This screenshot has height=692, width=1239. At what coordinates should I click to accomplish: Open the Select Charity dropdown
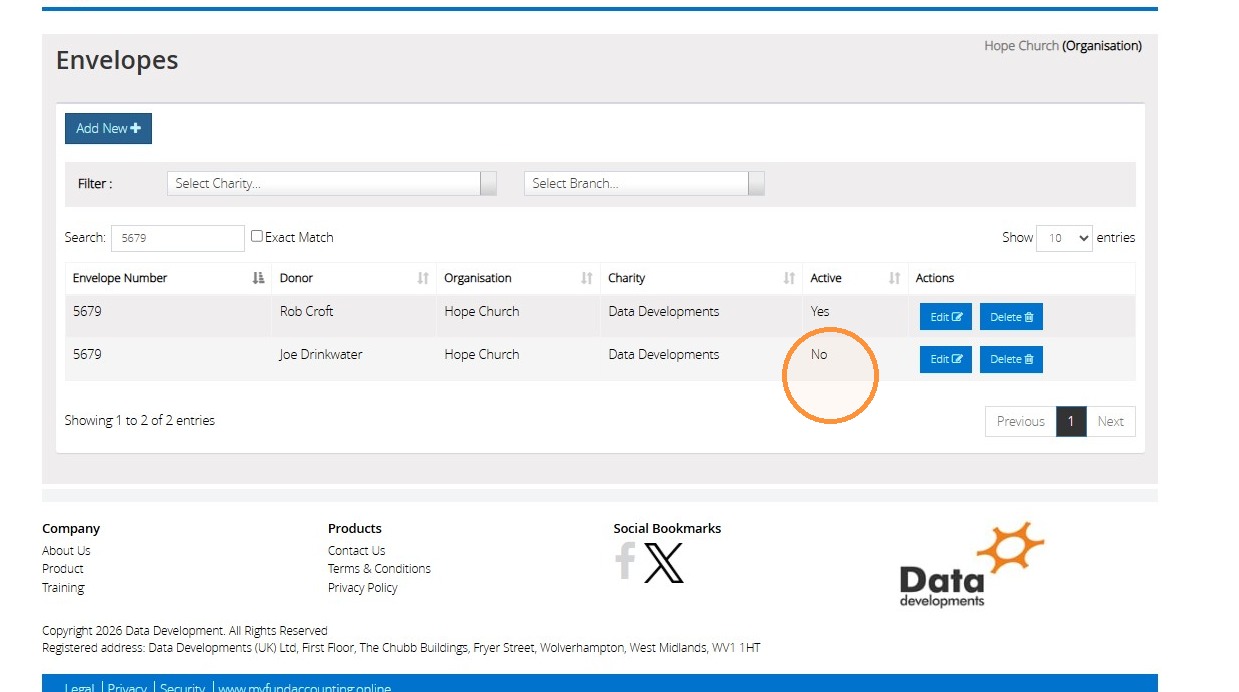pyautogui.click(x=332, y=183)
